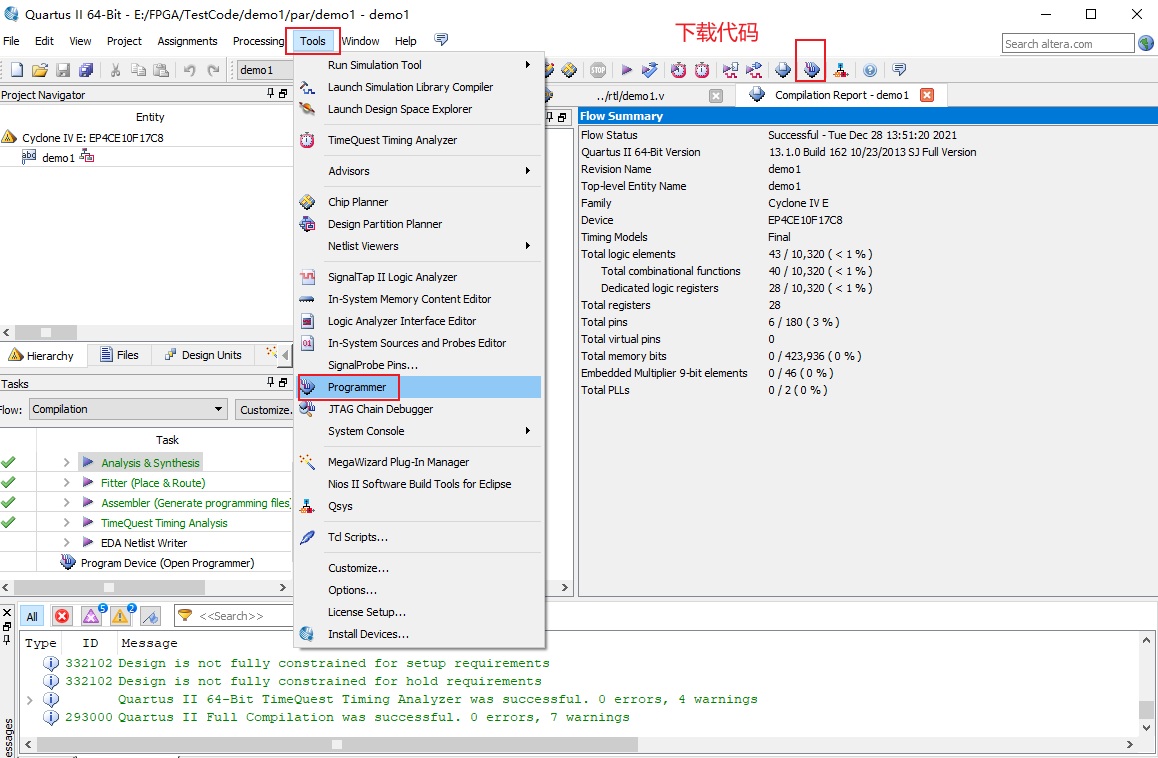Click the Customize... button in Tasks
1158x758 pixels.
click(264, 410)
